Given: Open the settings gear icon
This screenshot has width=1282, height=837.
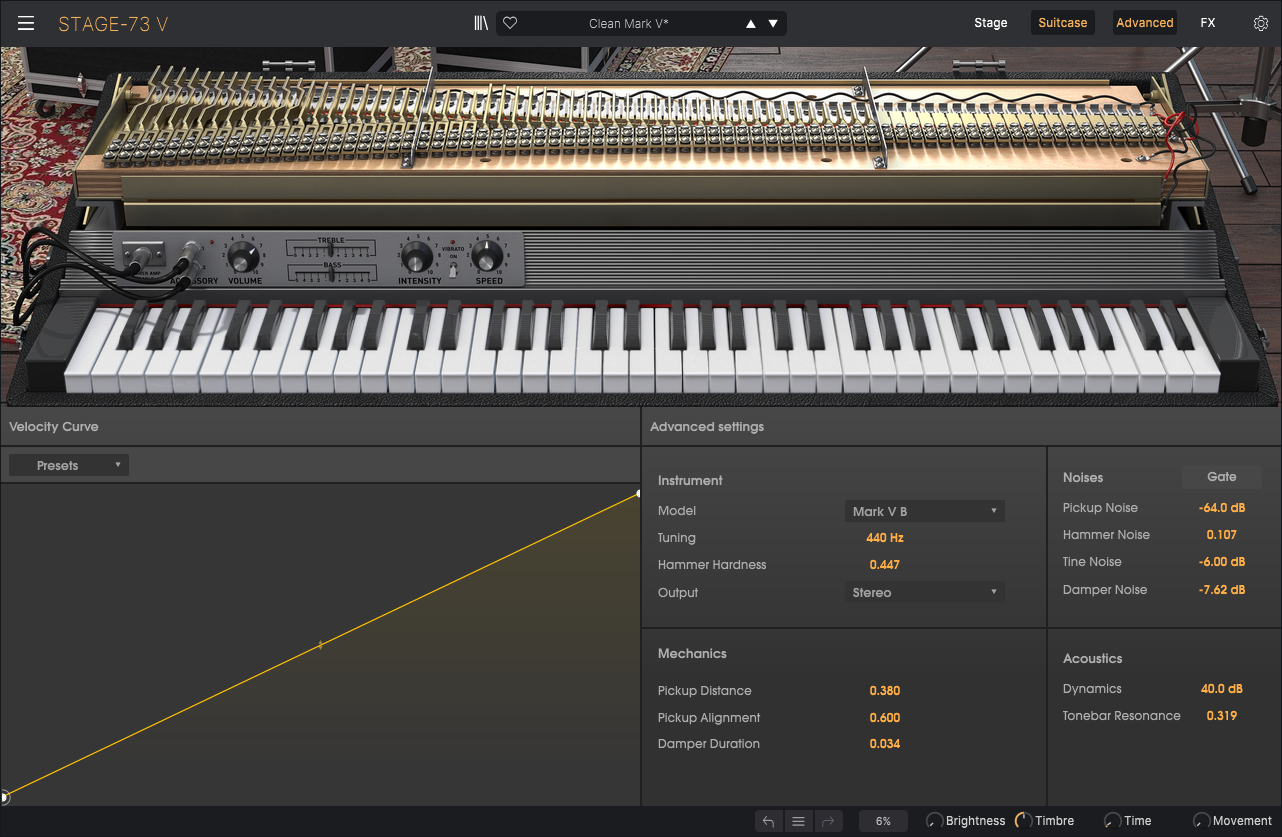Looking at the screenshot, I should pyautogui.click(x=1260, y=23).
